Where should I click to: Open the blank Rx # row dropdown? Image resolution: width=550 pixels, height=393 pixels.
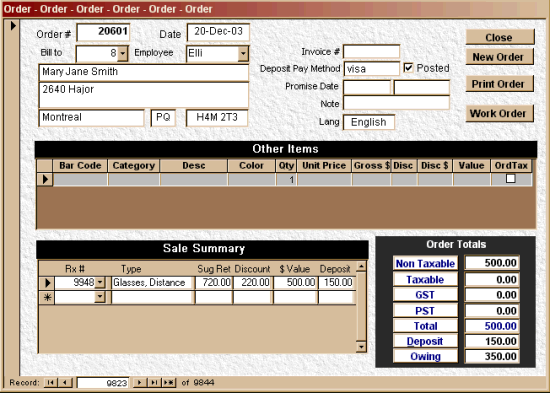tap(100, 297)
